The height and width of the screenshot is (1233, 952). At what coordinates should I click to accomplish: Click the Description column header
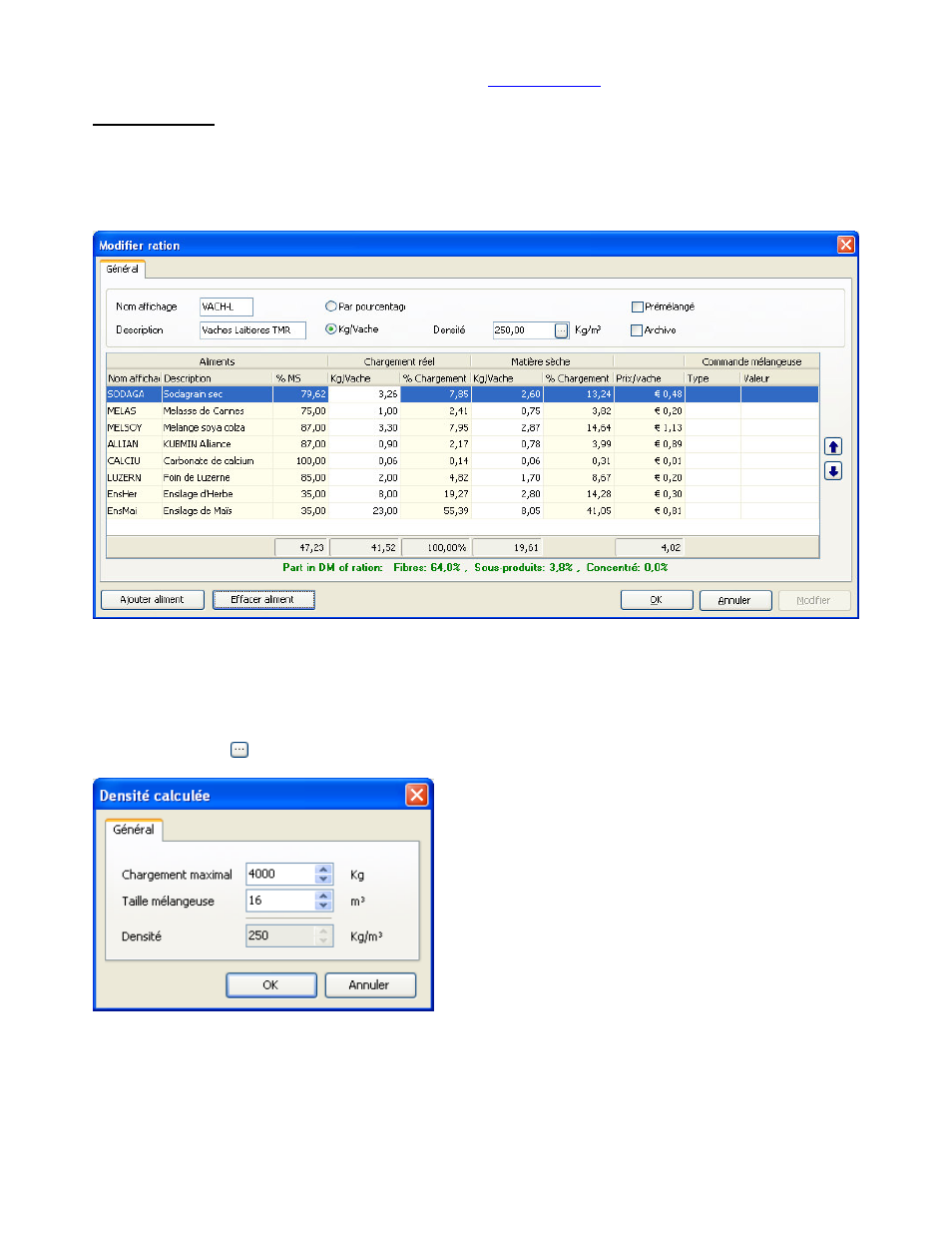point(218,378)
